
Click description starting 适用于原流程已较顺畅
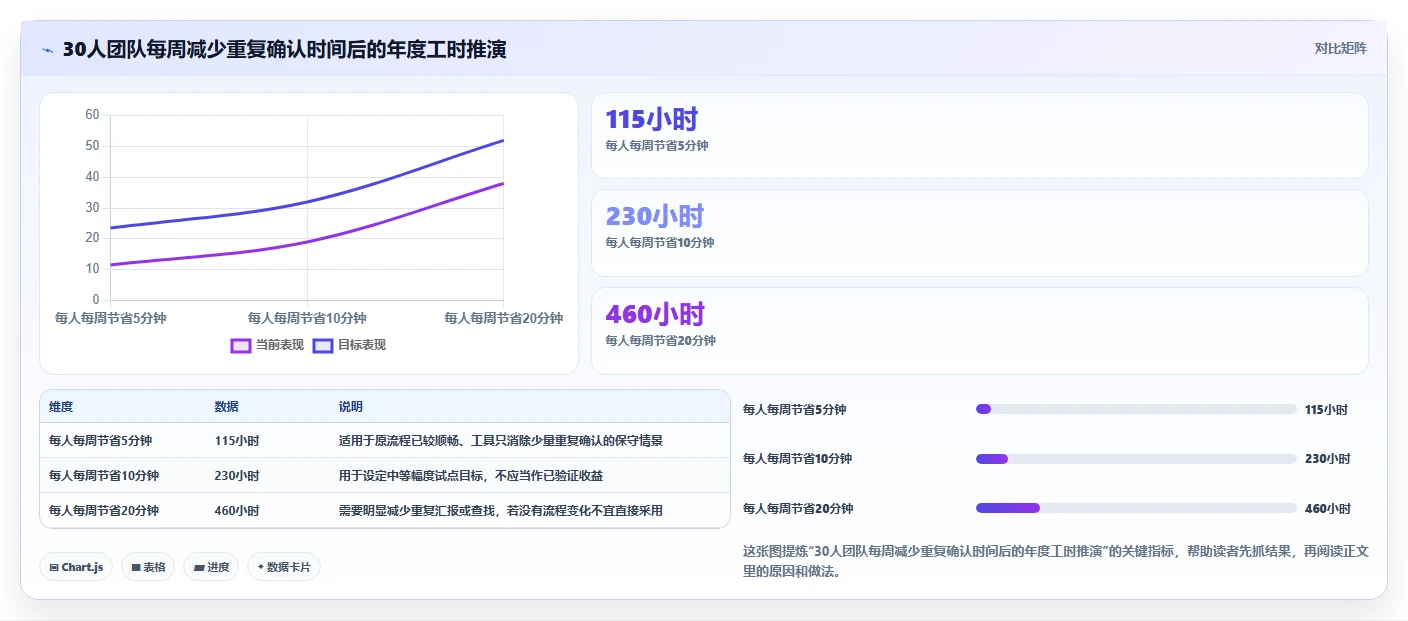point(501,441)
